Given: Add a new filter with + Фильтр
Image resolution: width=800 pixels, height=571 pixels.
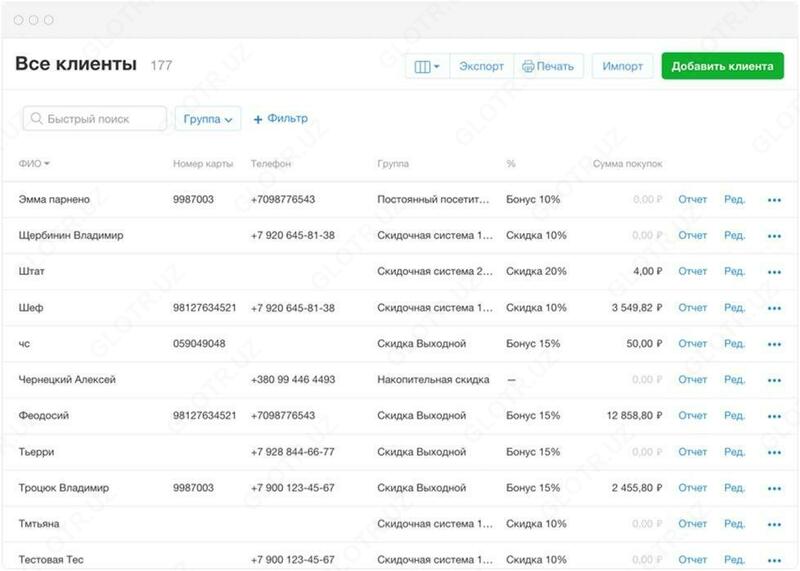Looking at the screenshot, I should click(281, 118).
